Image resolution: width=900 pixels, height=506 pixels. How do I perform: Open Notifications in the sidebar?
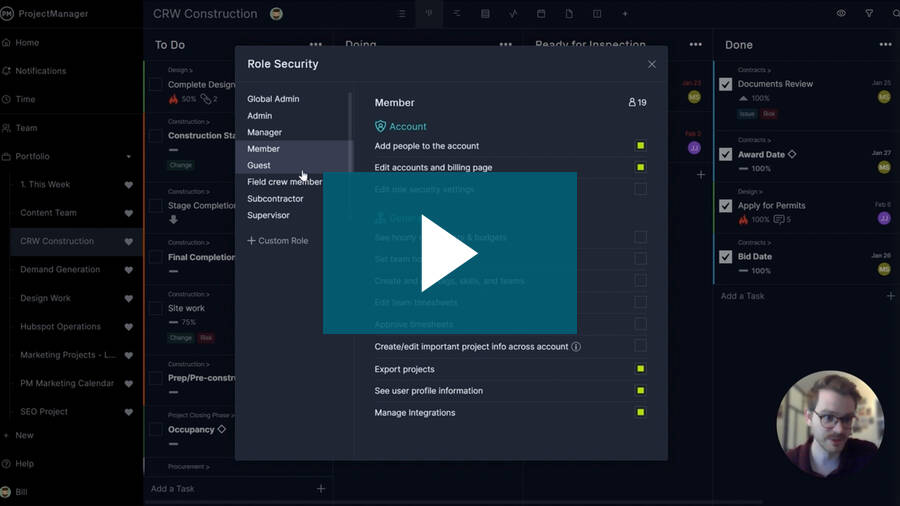pyautogui.click(x=40, y=71)
